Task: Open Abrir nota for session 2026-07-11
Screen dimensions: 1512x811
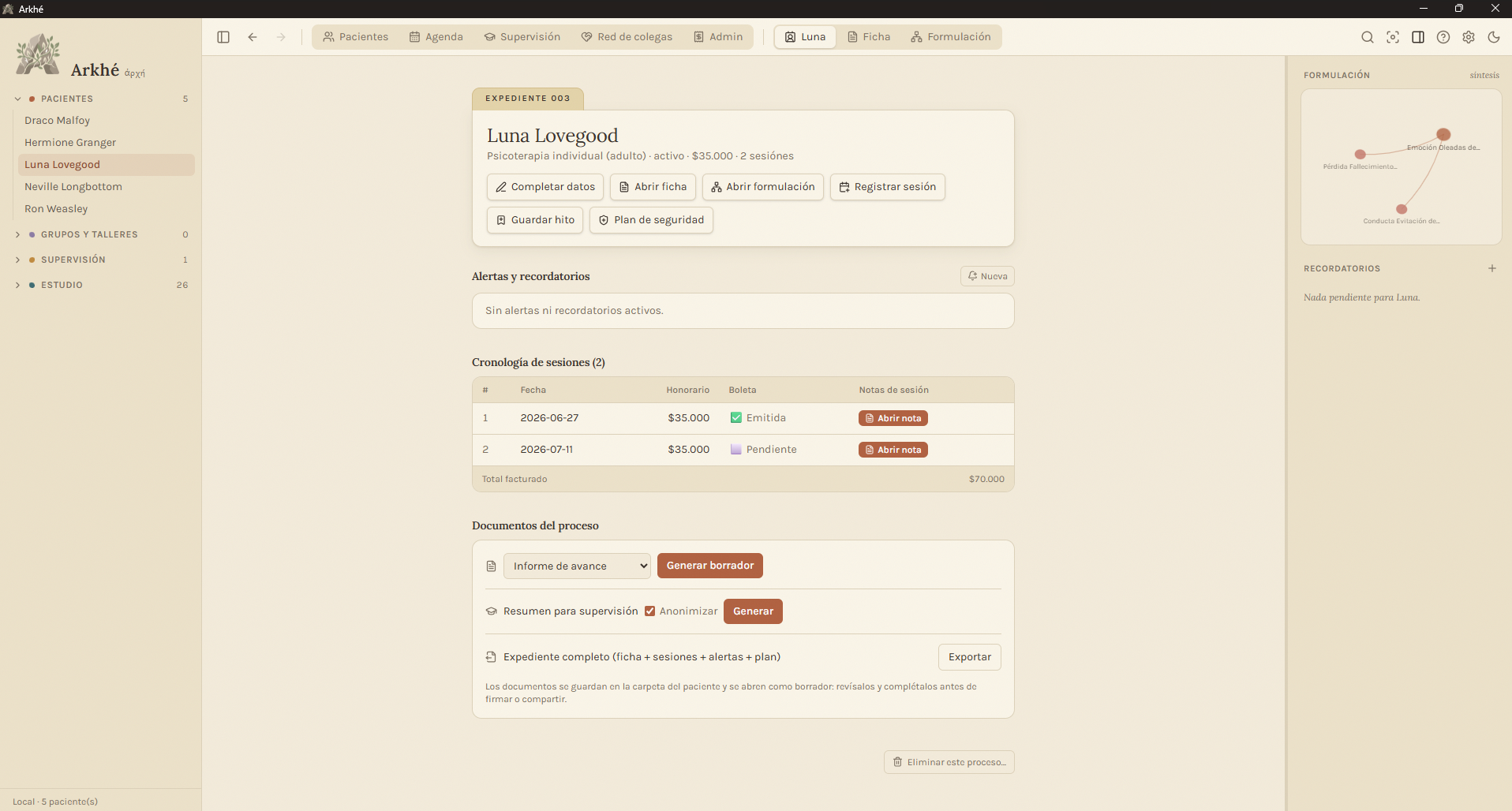Action: pyautogui.click(x=893, y=450)
